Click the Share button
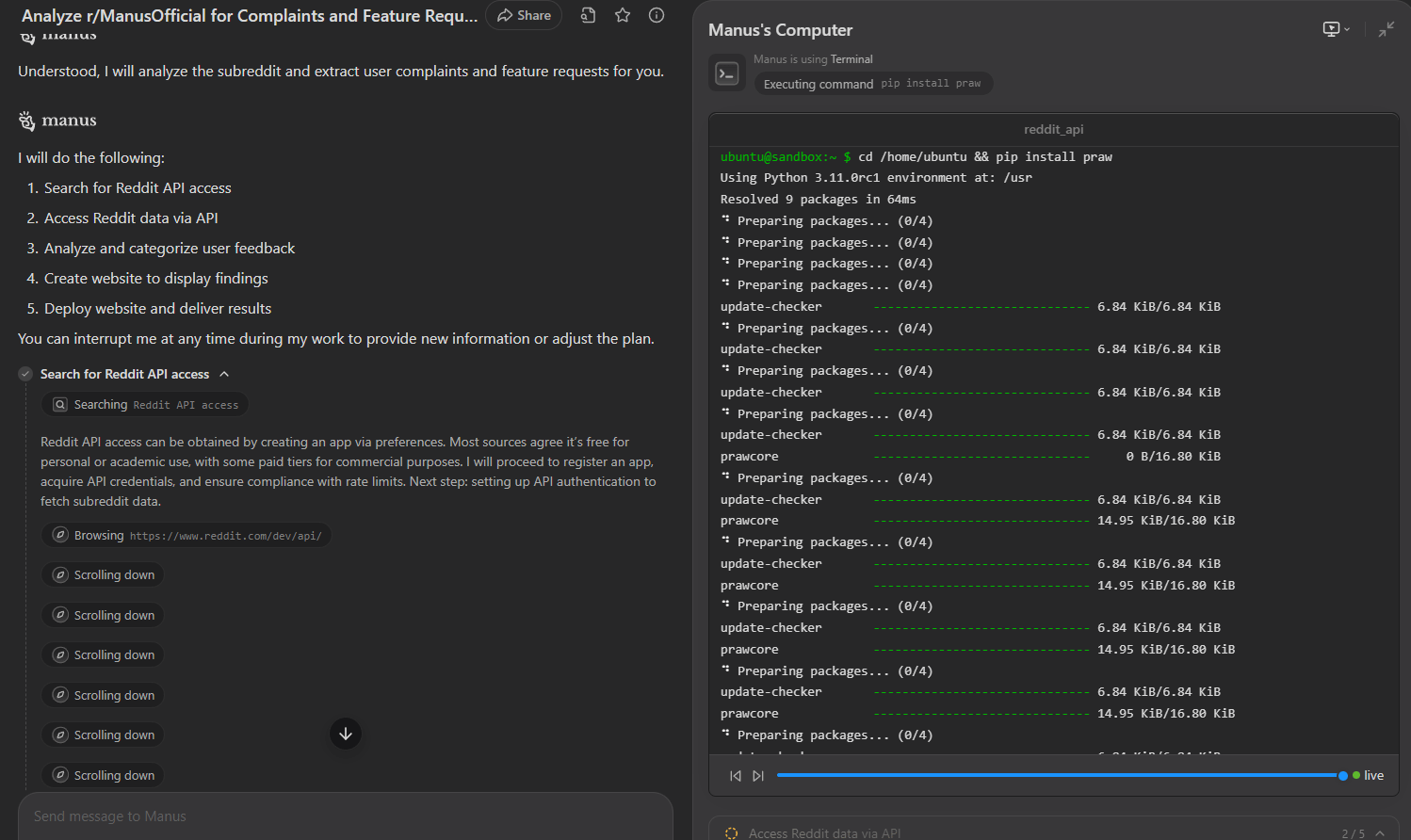 click(524, 15)
